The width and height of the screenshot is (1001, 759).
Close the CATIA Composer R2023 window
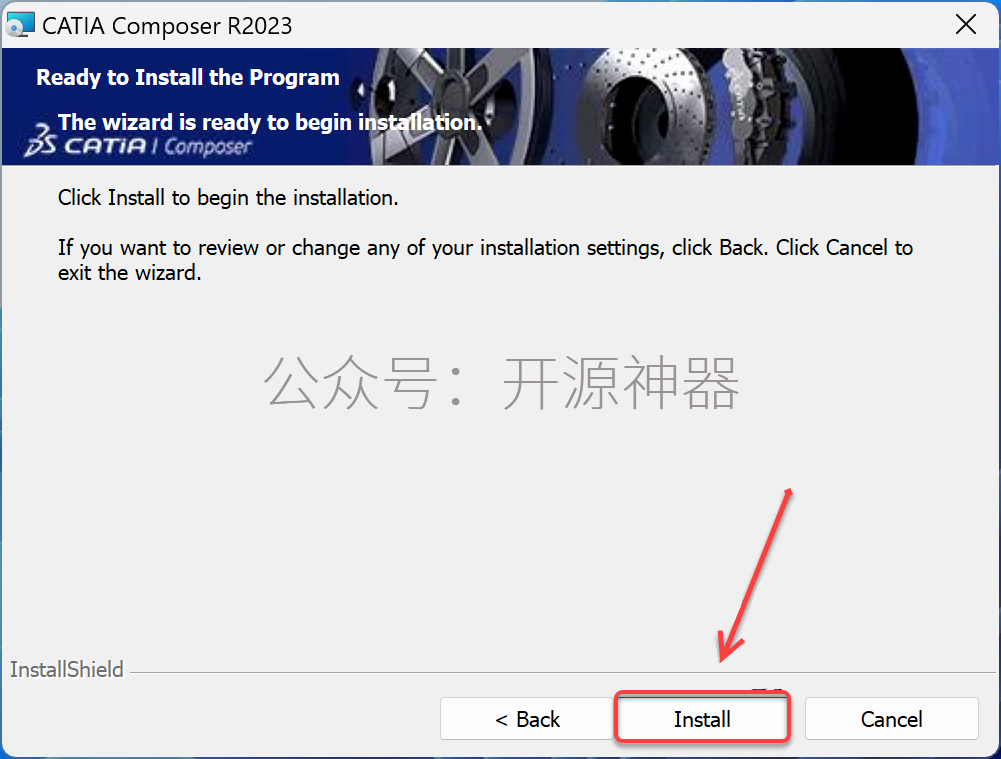[965, 25]
